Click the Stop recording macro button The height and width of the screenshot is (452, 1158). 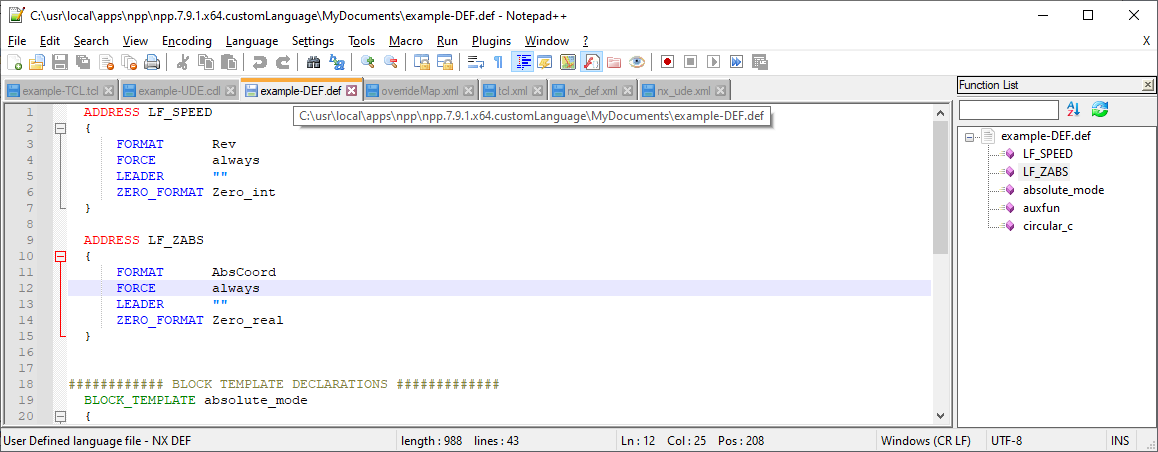[x=691, y=62]
